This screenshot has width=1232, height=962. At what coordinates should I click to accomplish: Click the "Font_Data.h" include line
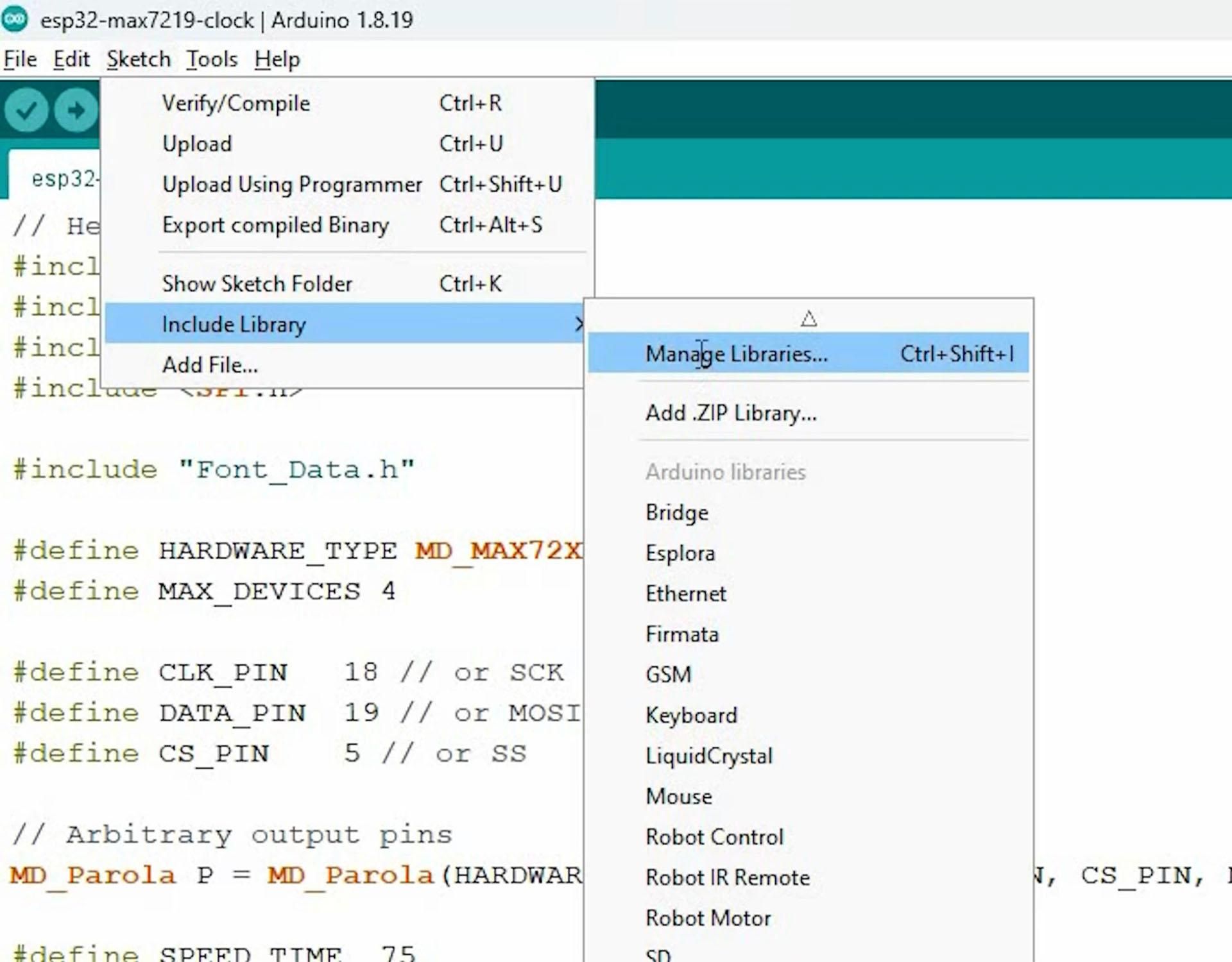[214, 469]
